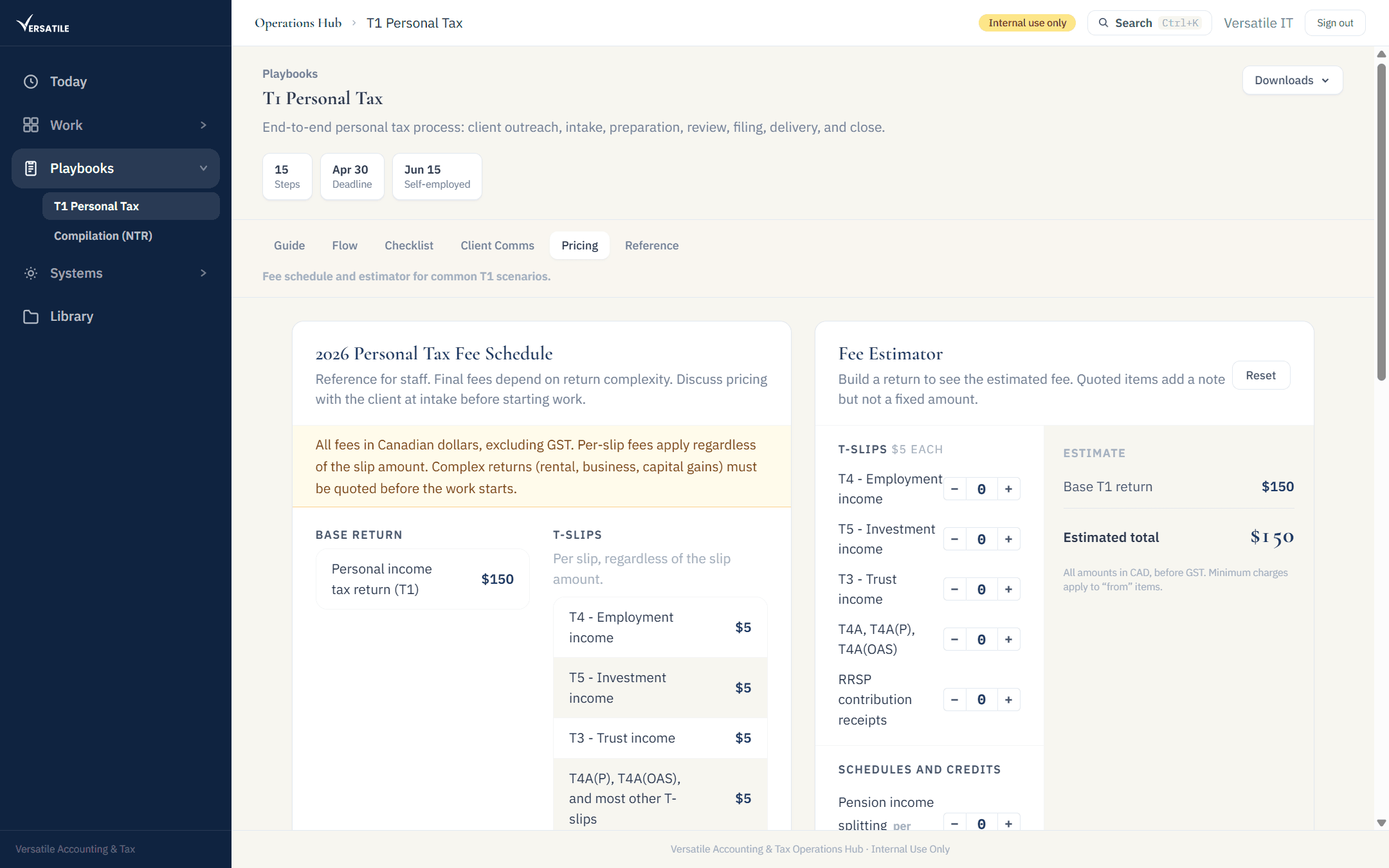Click the Apr 30 Deadline card

coord(352,177)
